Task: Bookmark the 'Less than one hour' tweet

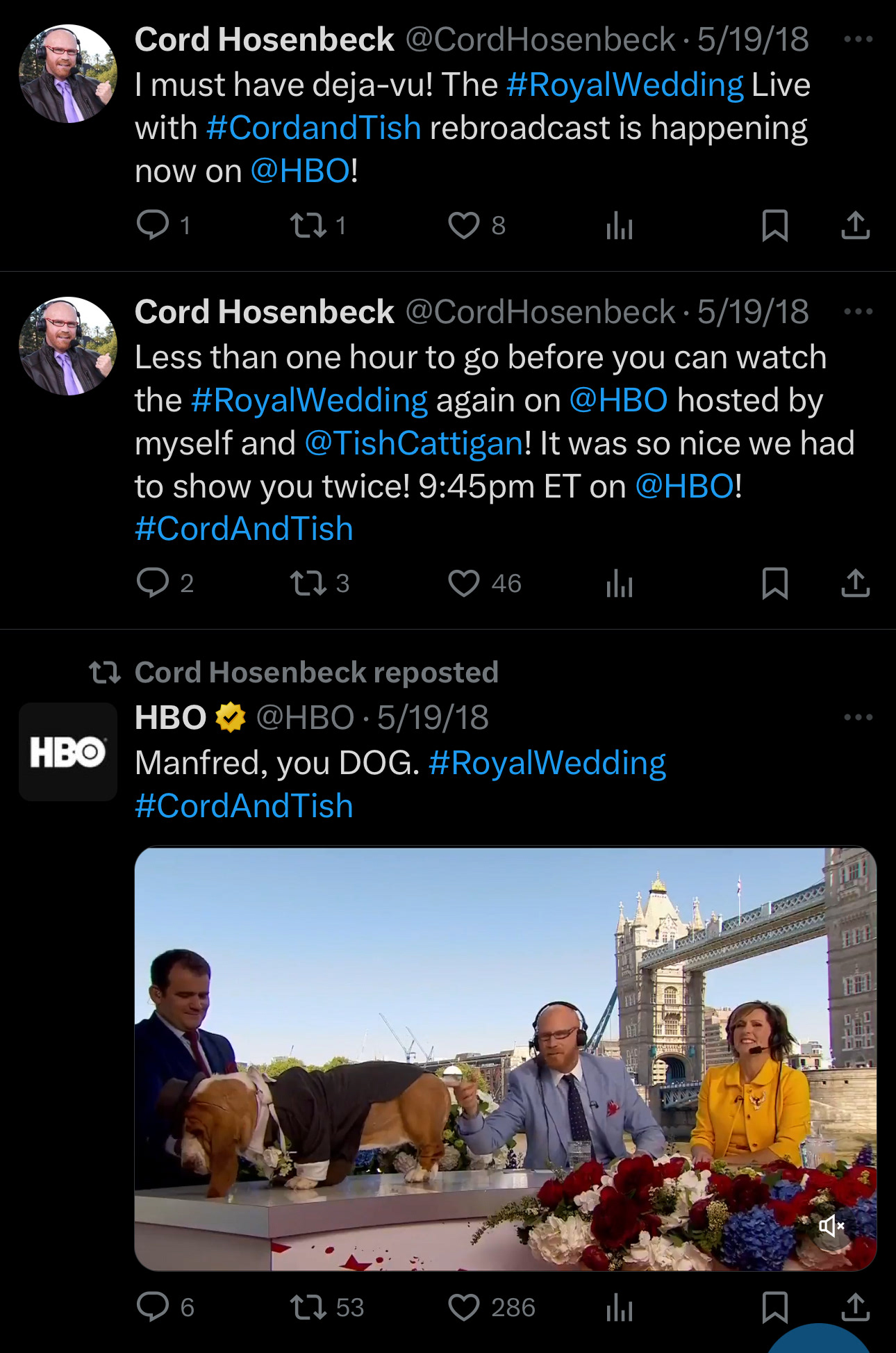Action: (774, 583)
